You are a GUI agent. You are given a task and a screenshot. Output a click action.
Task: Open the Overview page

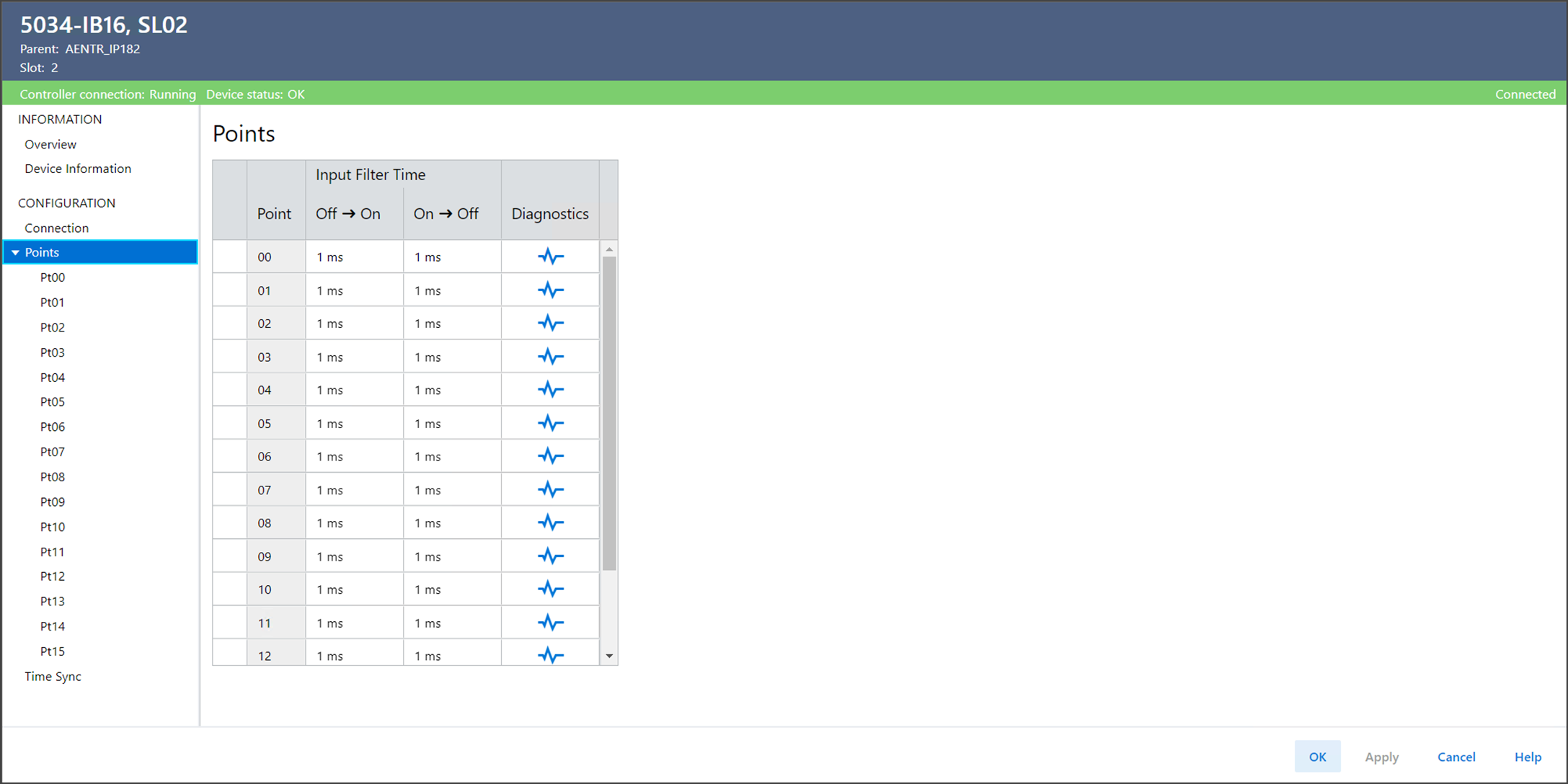[50, 144]
